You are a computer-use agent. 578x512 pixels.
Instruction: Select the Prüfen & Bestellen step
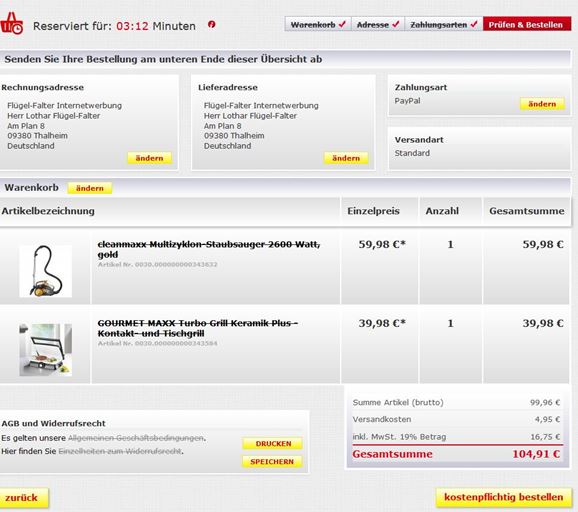(x=526, y=24)
